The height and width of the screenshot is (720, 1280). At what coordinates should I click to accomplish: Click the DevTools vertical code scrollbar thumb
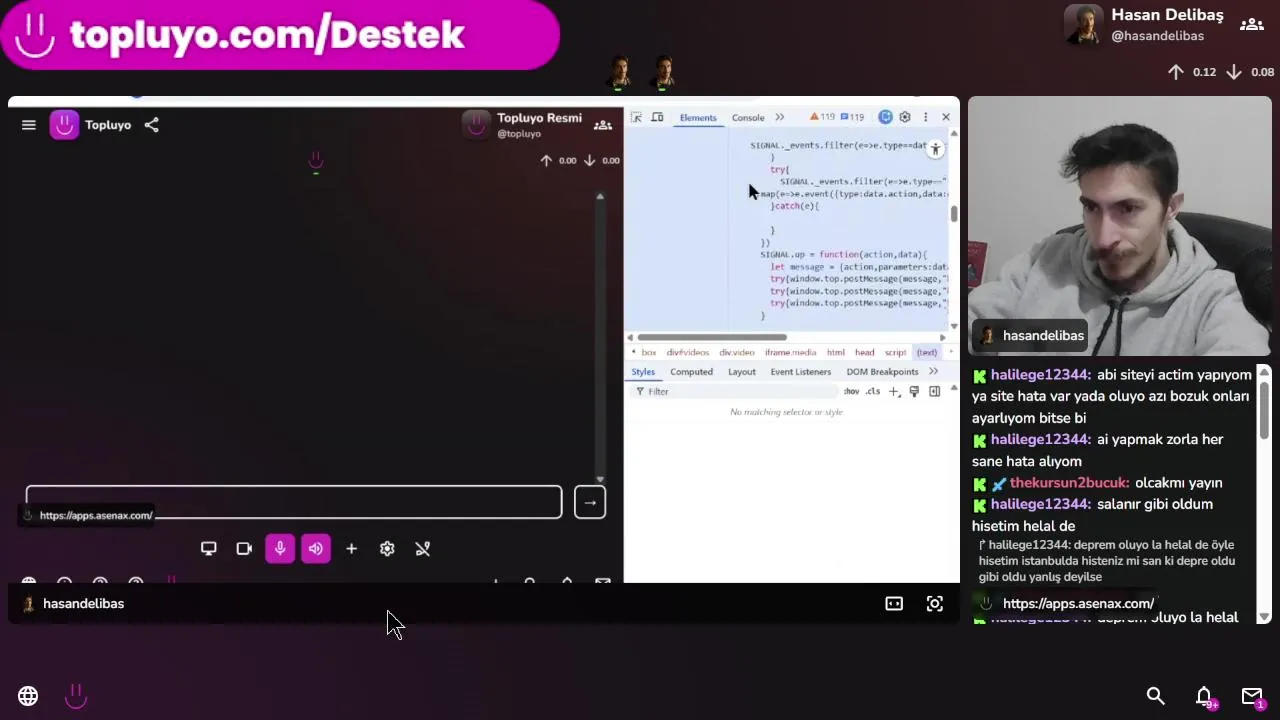[x=953, y=214]
